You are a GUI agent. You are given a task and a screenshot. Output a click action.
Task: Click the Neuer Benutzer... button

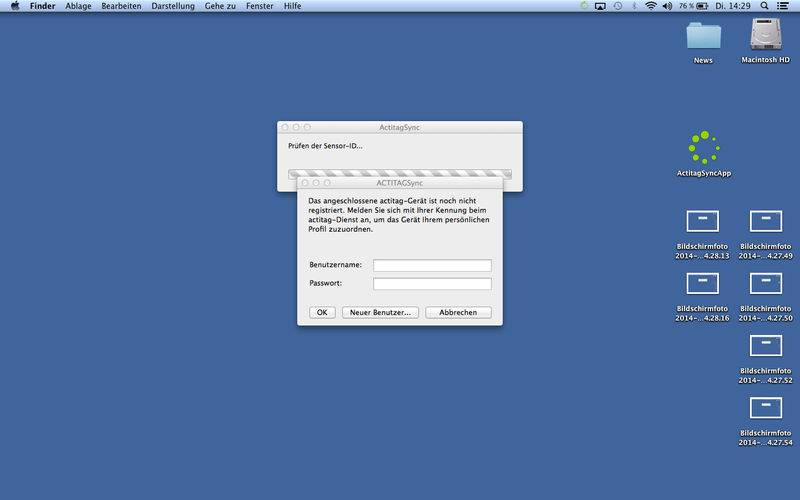[x=380, y=312]
